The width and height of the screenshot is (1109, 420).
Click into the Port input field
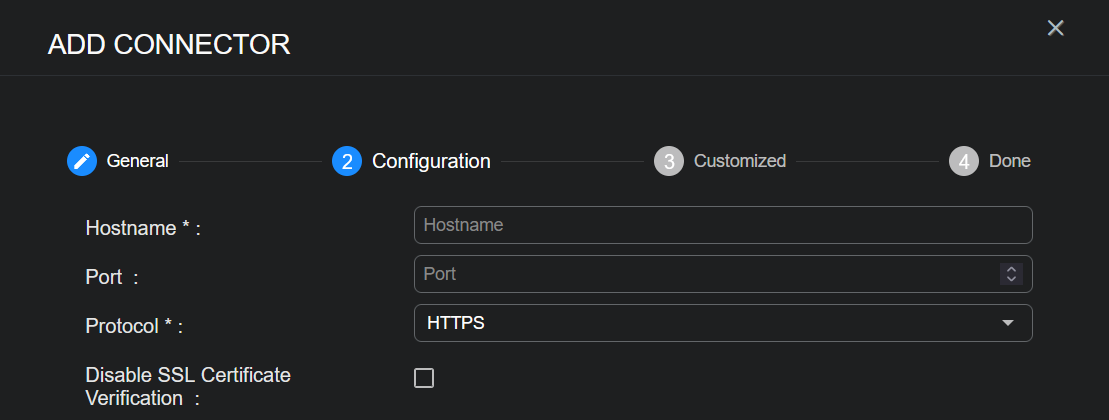pos(700,273)
